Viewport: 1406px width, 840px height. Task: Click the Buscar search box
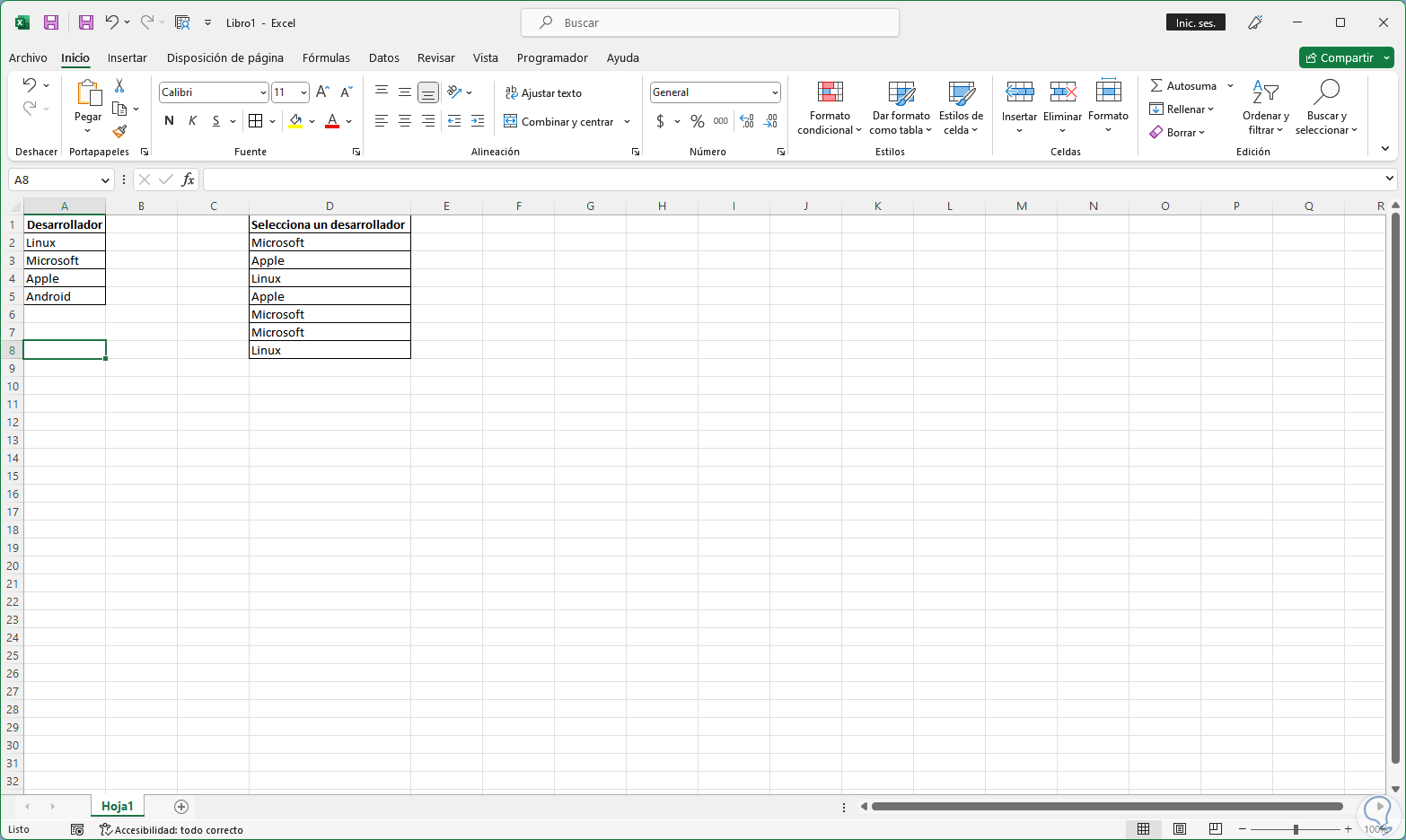[x=710, y=22]
